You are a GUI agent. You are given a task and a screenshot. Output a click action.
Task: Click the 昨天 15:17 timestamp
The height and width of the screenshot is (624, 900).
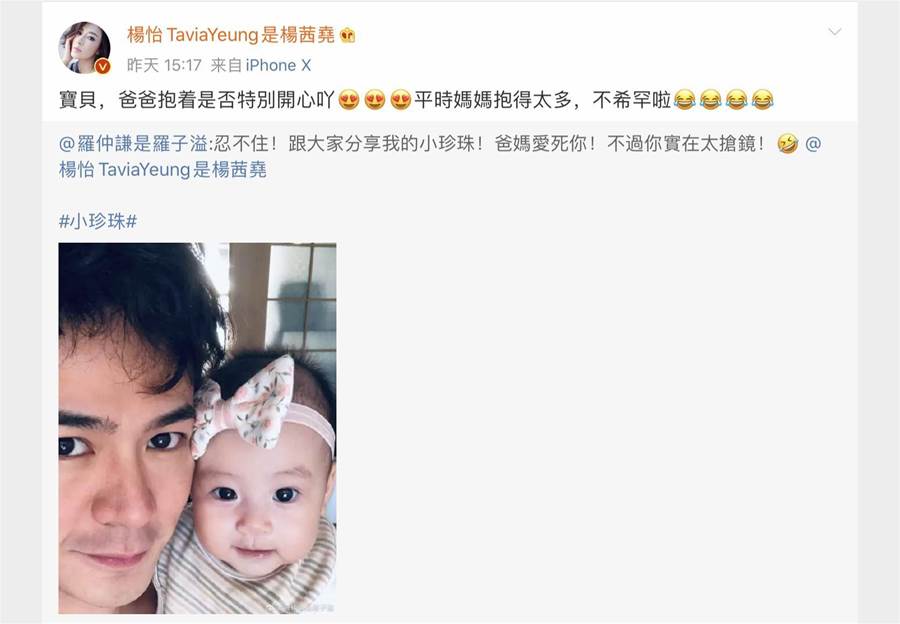pos(165,65)
